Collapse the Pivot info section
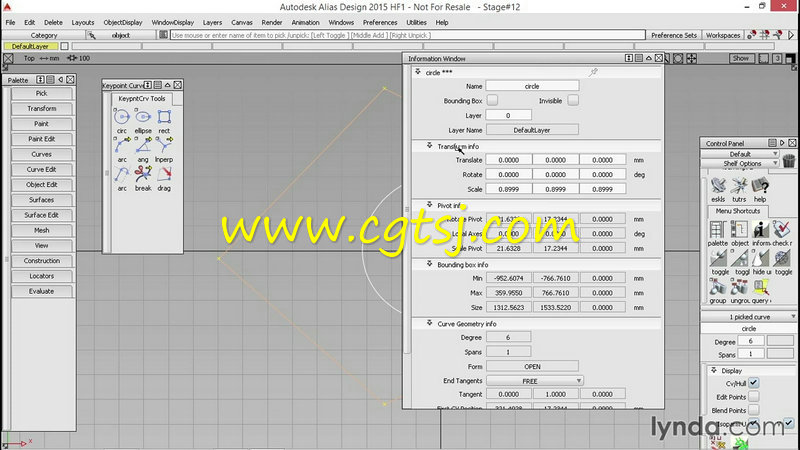 430,205
